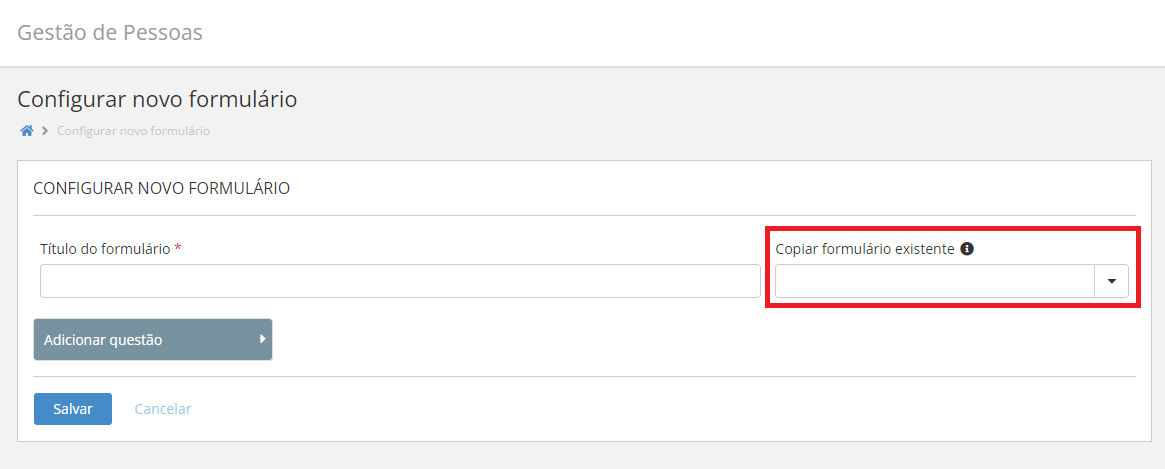Screen dimensions: 1165x469
Task: Click the red required asterisk after Título do formulário
Action: click(178, 249)
